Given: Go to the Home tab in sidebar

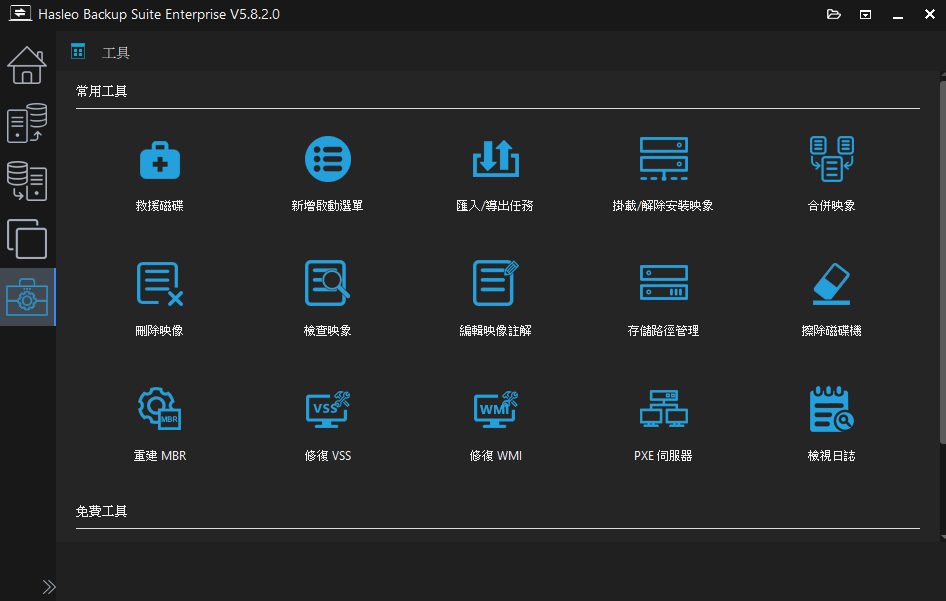Looking at the screenshot, I should click(x=27, y=65).
